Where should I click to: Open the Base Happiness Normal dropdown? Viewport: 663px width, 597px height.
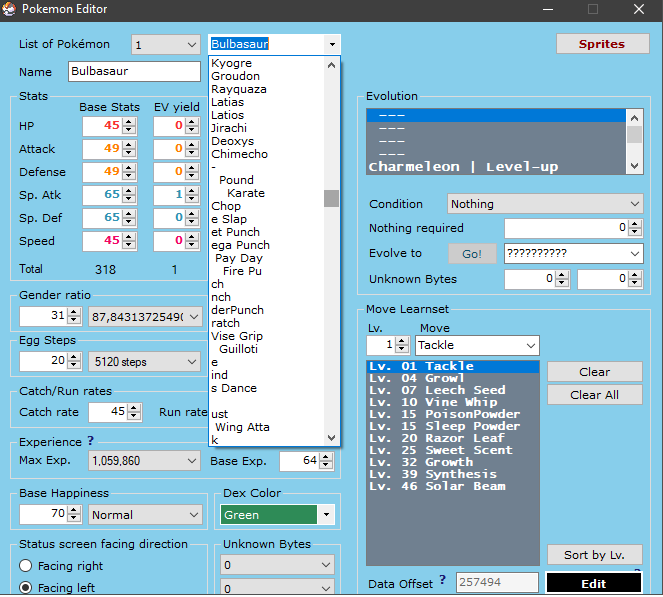[145, 515]
